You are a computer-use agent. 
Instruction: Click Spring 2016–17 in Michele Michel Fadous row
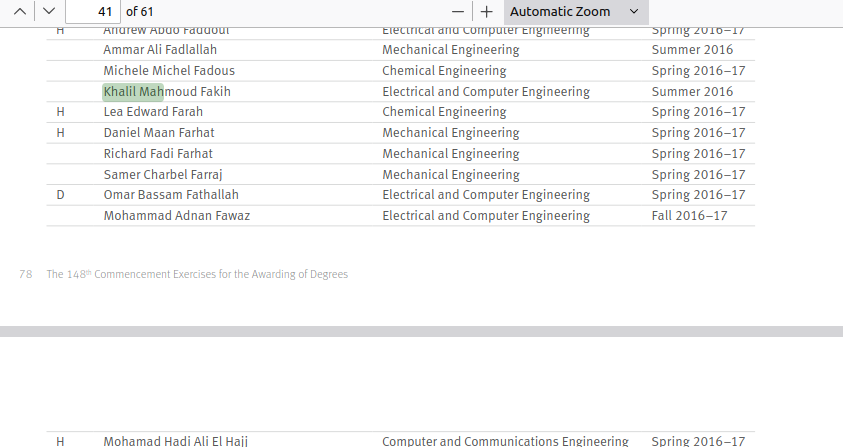(698, 71)
